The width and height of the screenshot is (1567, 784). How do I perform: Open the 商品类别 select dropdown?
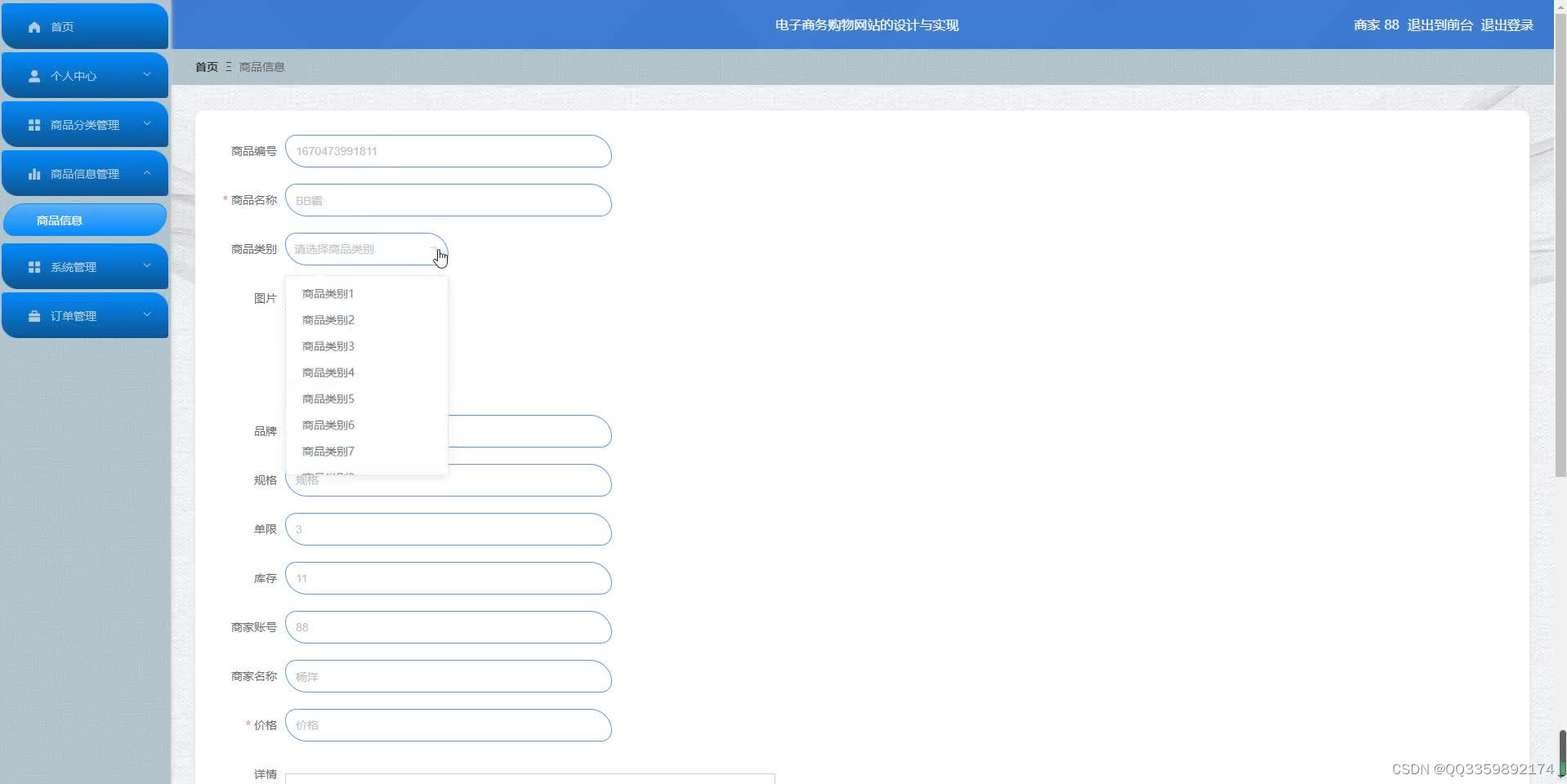(366, 249)
